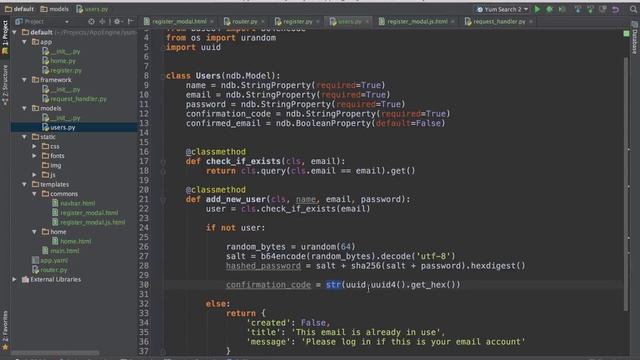Select navbar.html in commons
The height and width of the screenshot is (360, 640).
click(73, 203)
